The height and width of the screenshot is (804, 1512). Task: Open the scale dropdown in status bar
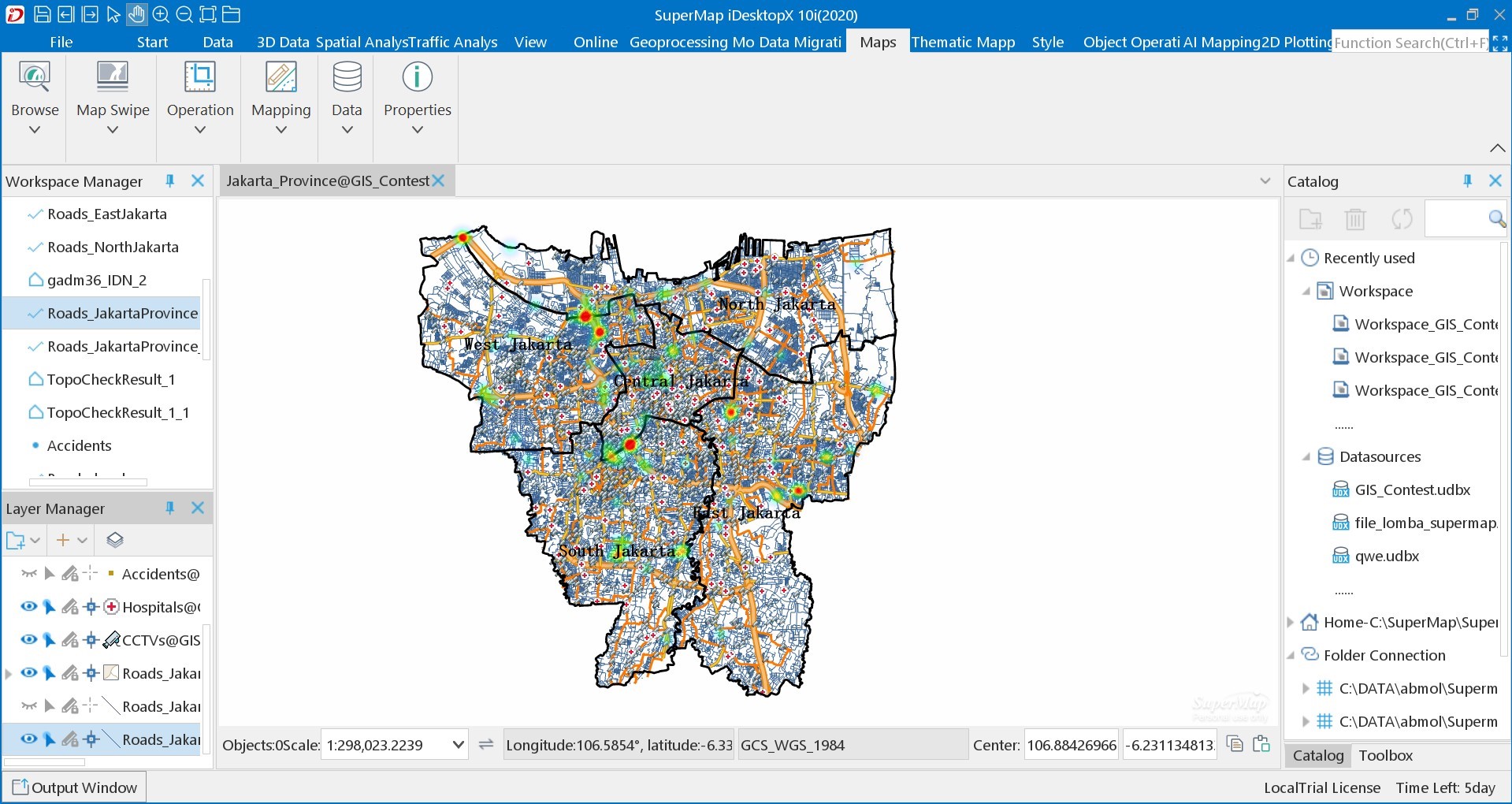(458, 745)
